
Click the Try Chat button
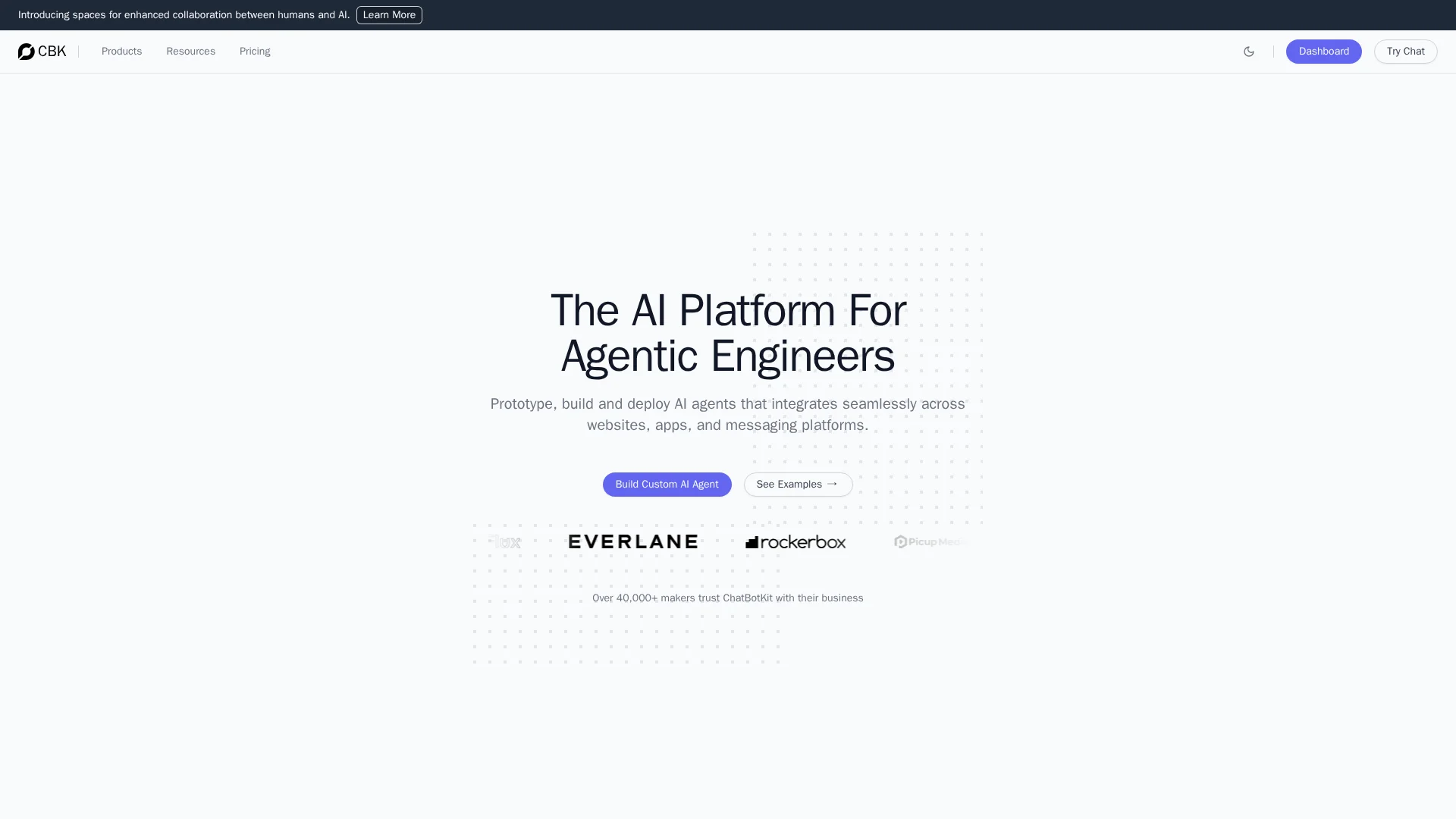click(1405, 52)
